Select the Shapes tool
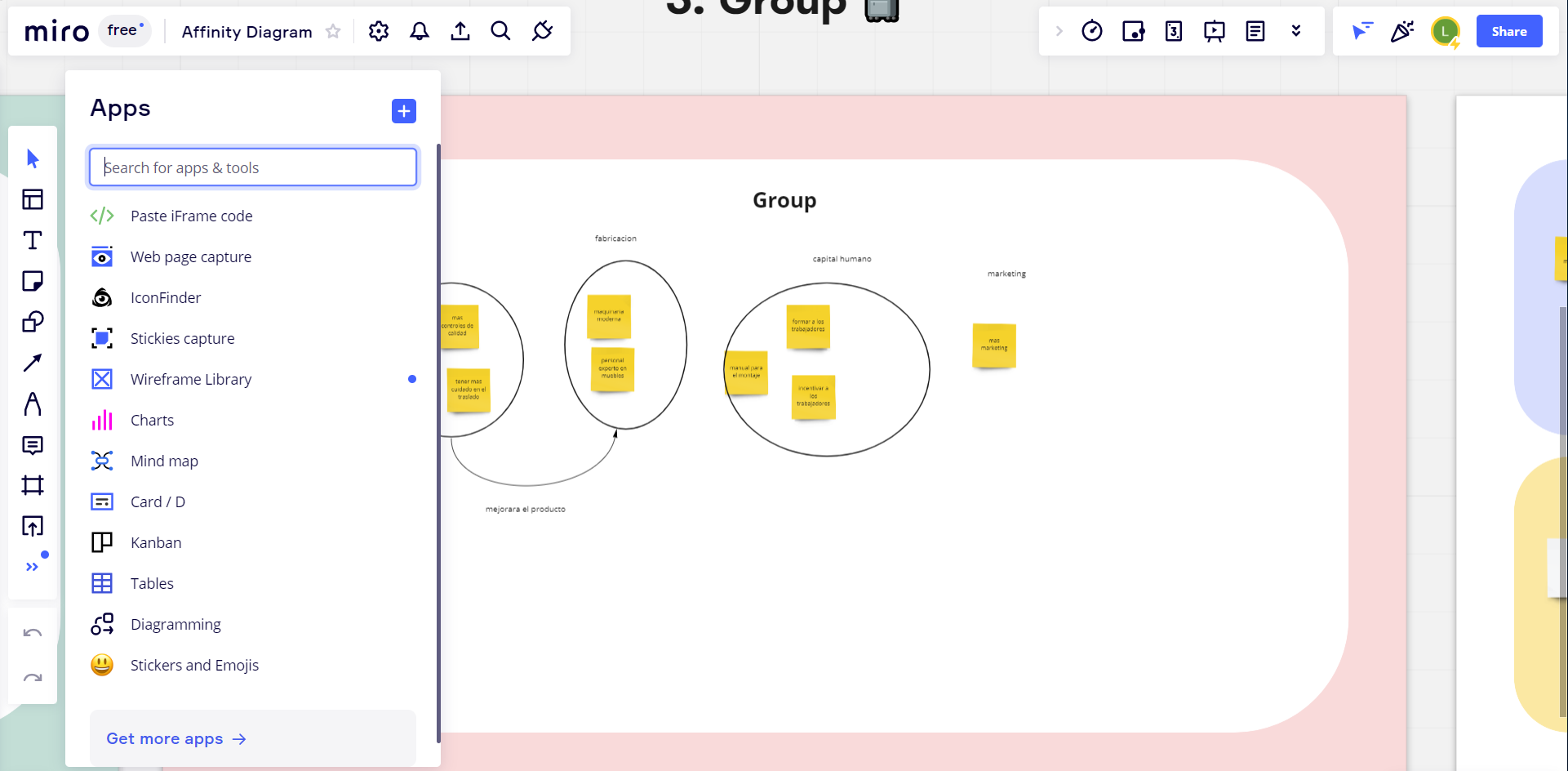Viewport: 1568px width, 771px height. (33, 322)
